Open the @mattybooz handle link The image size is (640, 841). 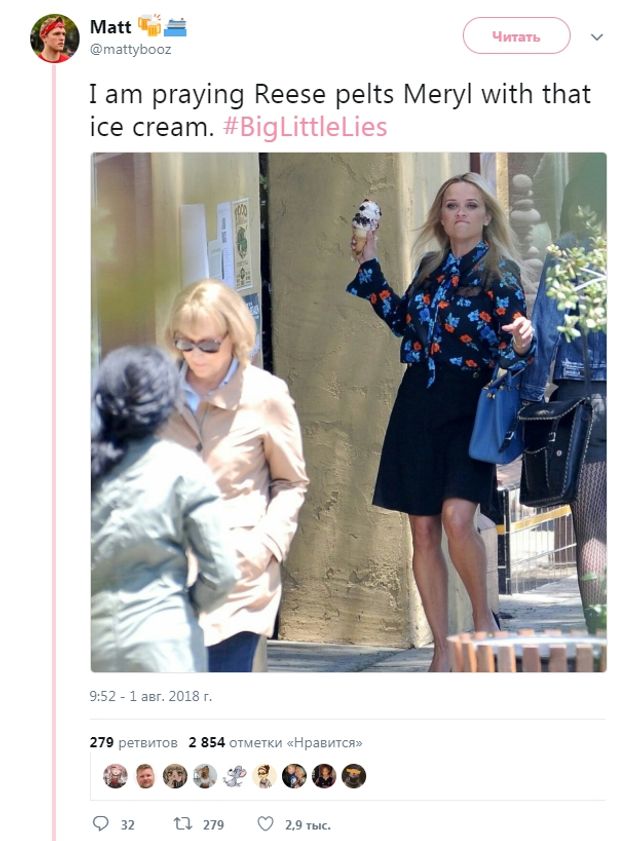pos(130,49)
